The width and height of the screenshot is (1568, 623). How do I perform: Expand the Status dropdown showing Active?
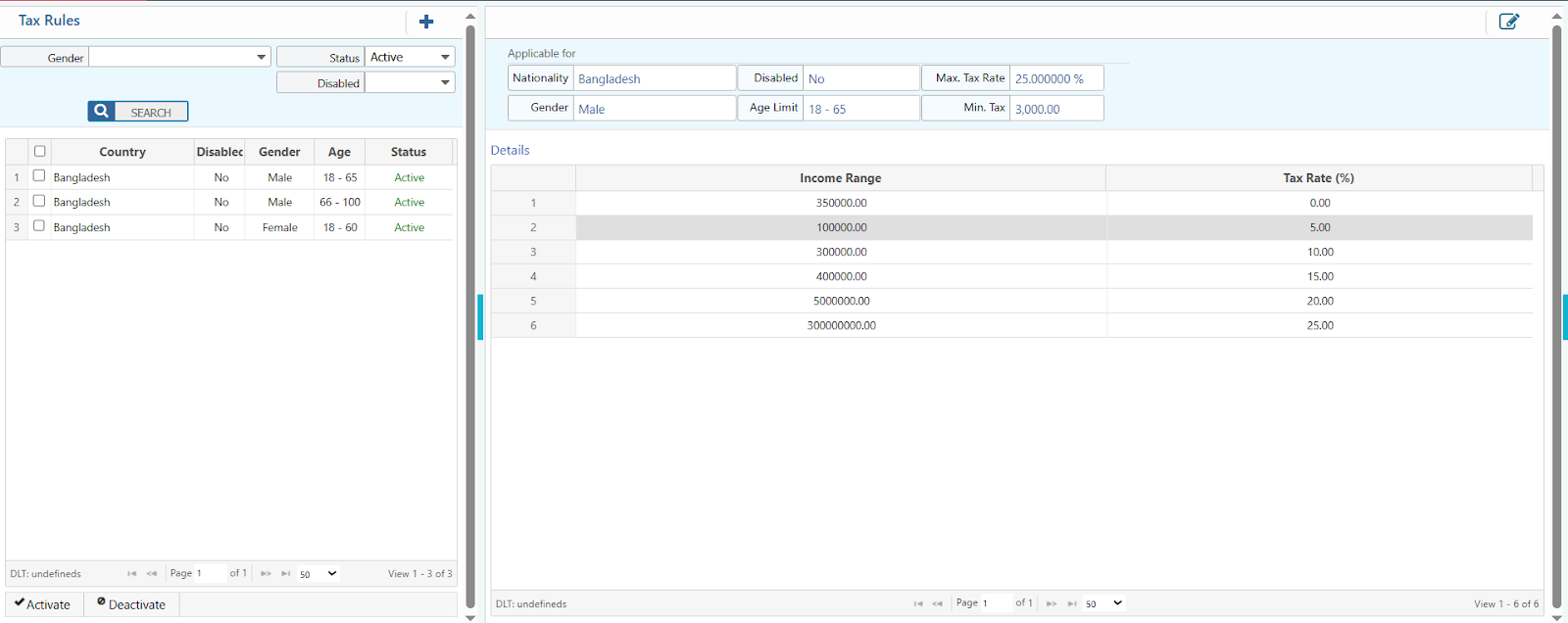(x=445, y=57)
